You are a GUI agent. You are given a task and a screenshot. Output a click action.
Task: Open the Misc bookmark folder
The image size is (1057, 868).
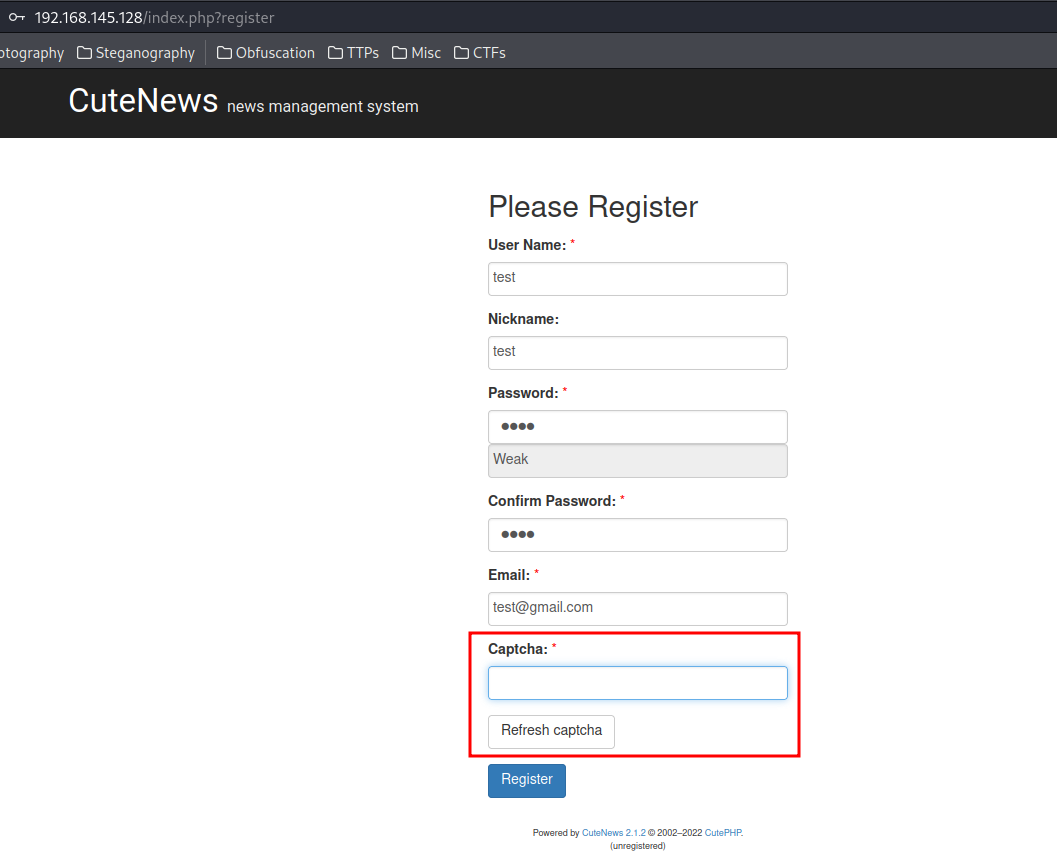click(417, 53)
